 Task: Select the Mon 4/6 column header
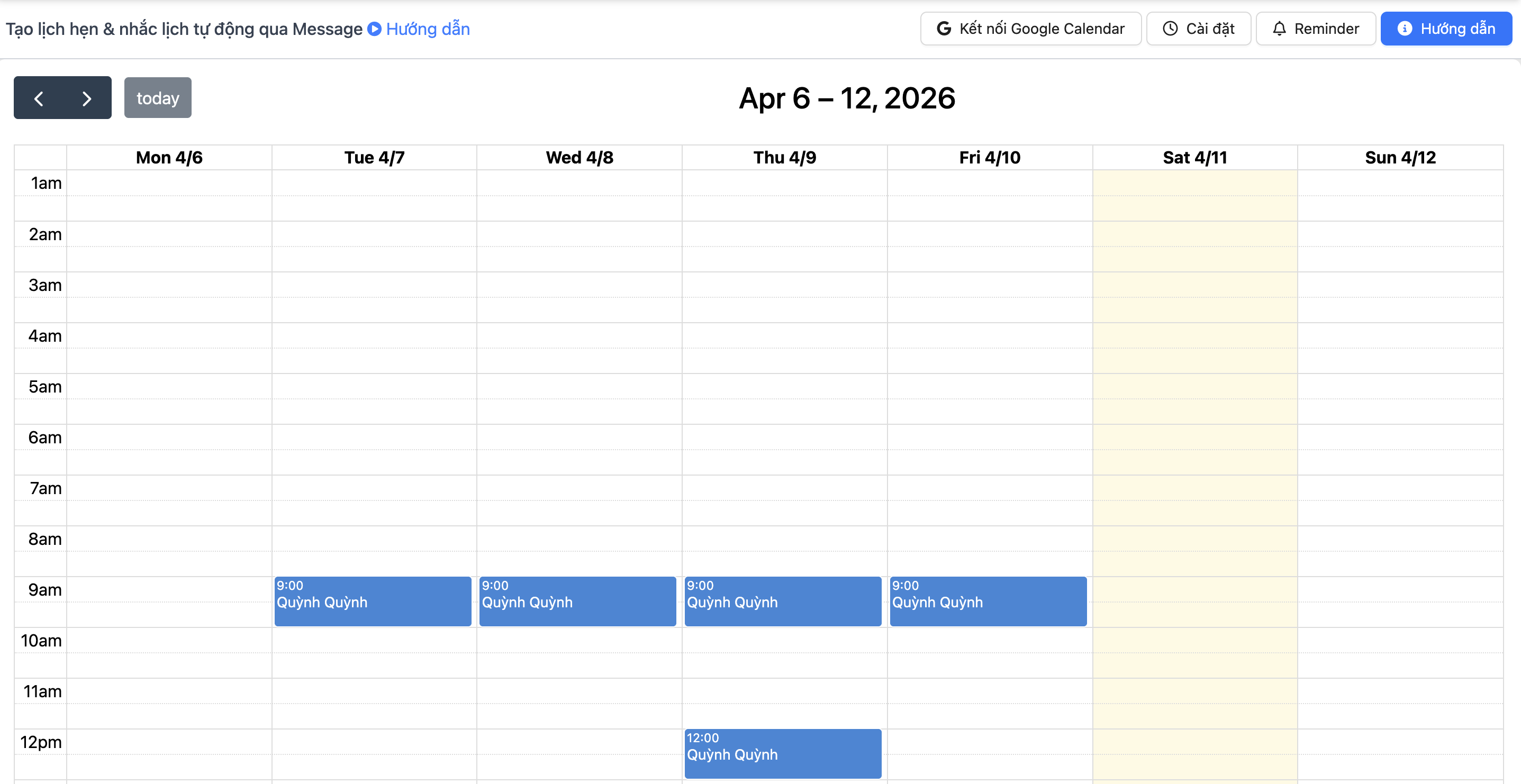[x=169, y=158]
